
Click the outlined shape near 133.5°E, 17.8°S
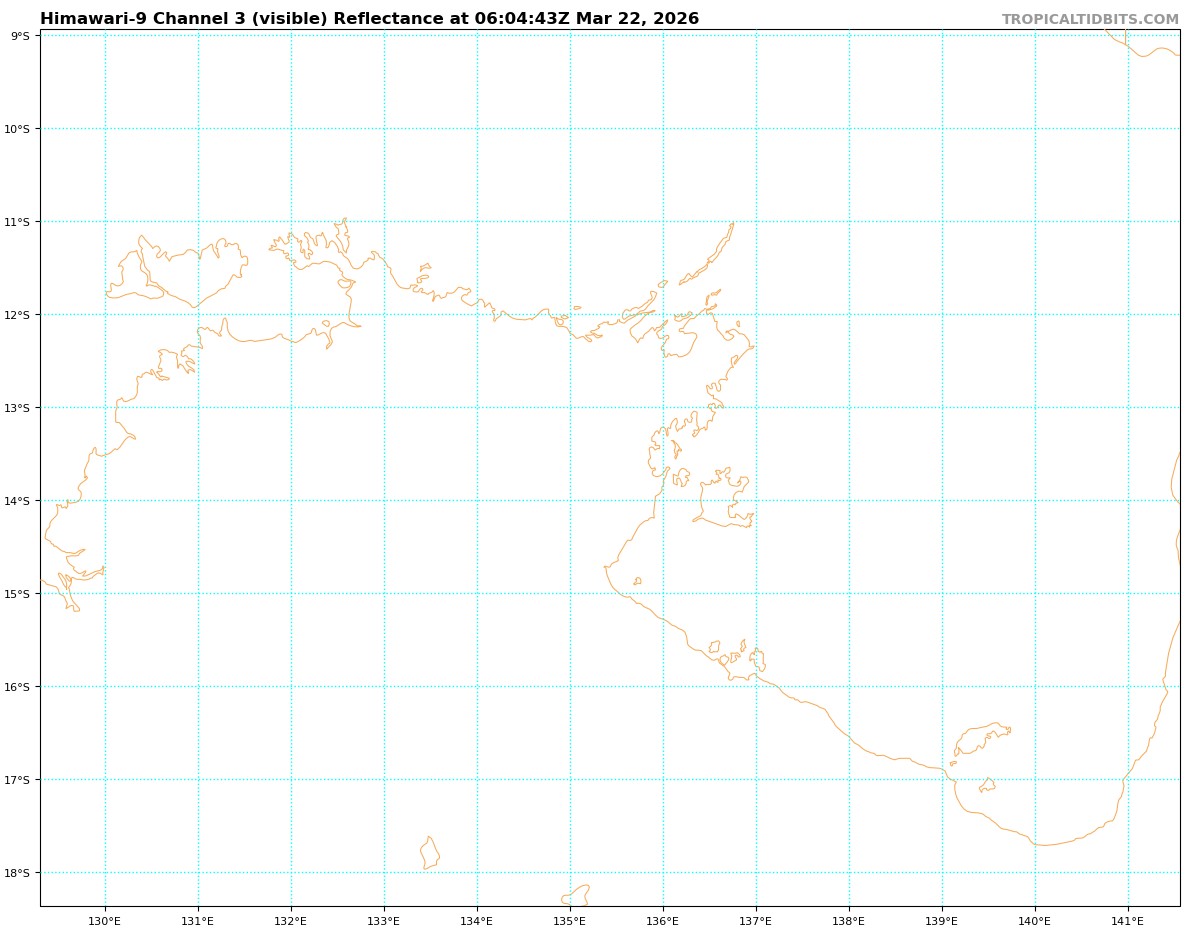430,853
